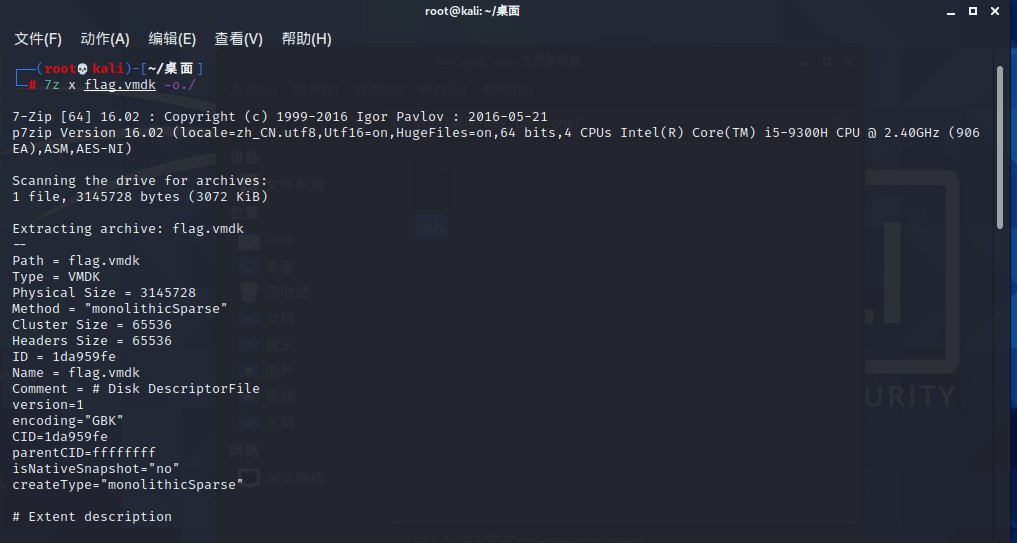Click the -o./ option in the command
This screenshot has height=543, width=1017.
(180, 85)
